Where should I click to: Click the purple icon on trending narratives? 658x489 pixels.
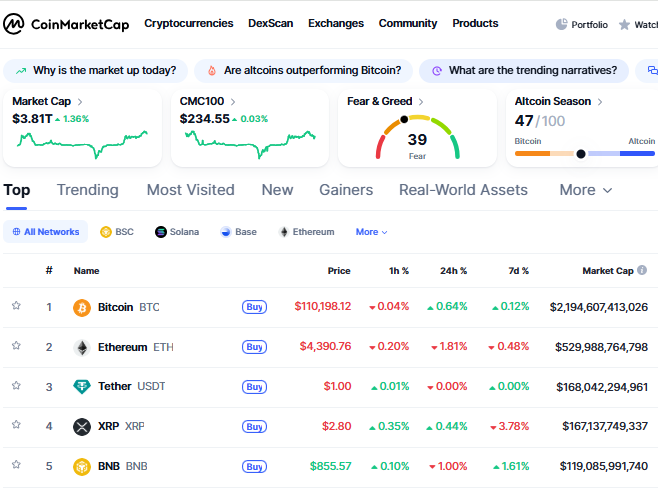pos(437,71)
